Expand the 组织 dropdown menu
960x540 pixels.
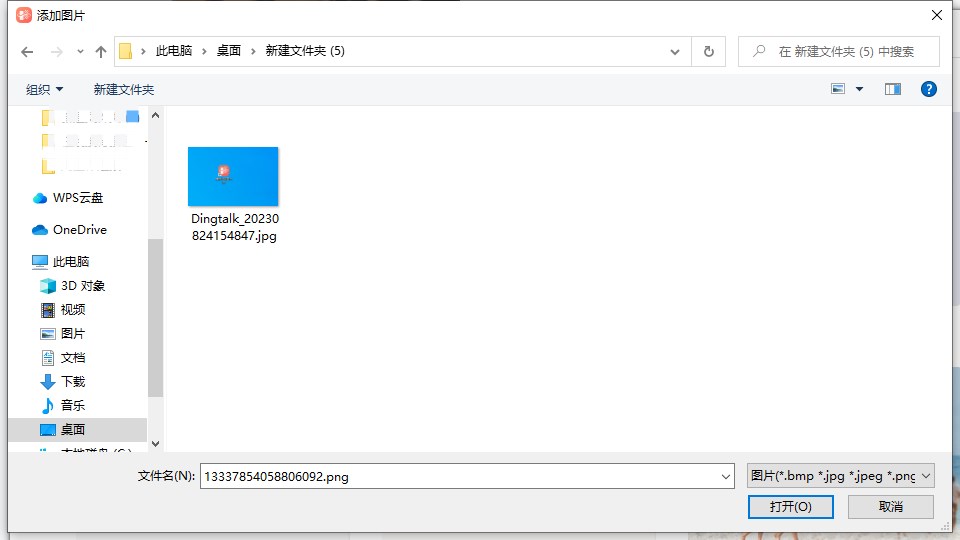(x=44, y=89)
